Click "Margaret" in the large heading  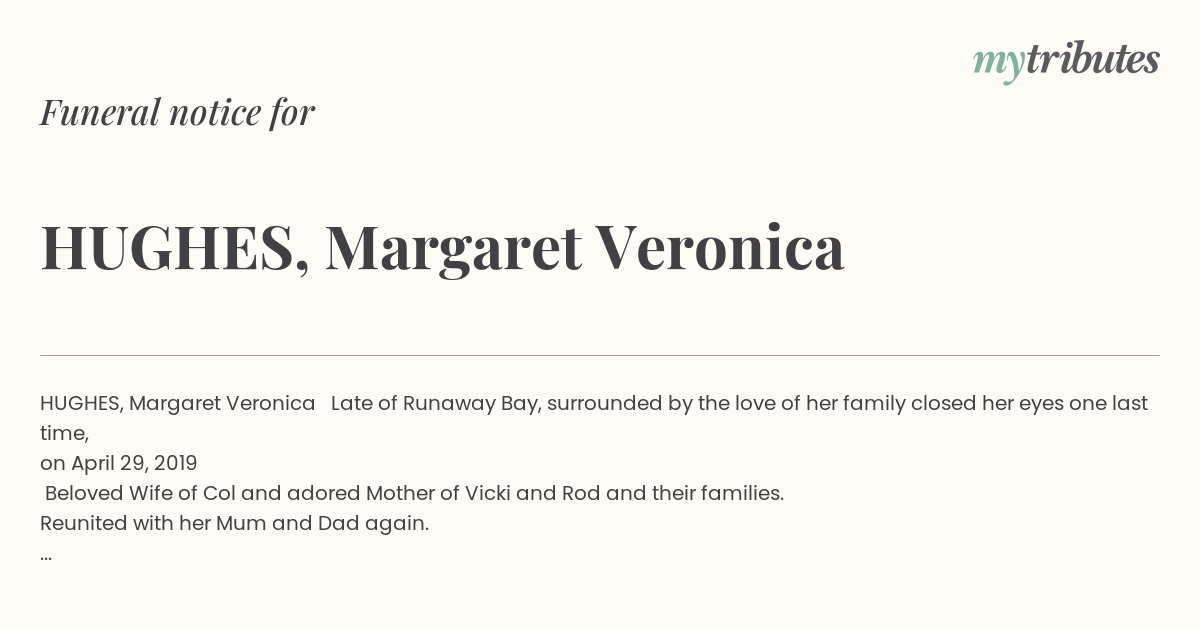(453, 250)
